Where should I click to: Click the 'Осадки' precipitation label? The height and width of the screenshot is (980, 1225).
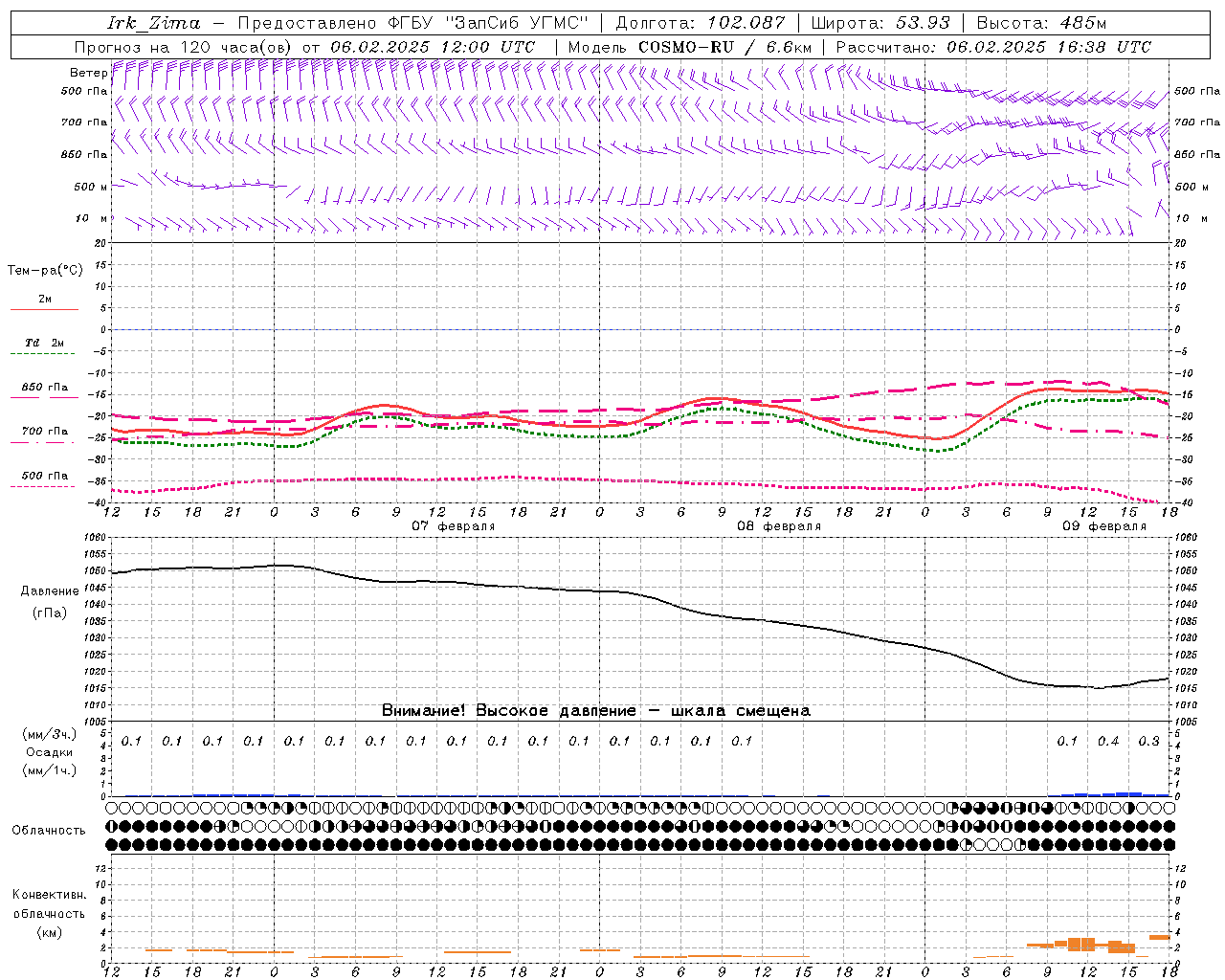[x=50, y=752]
